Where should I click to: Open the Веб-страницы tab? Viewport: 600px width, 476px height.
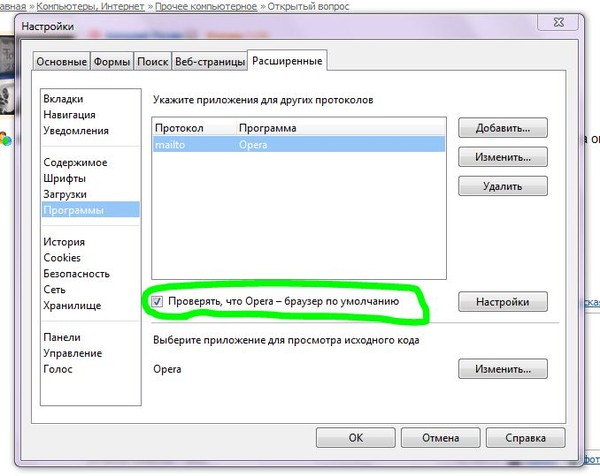(209, 61)
